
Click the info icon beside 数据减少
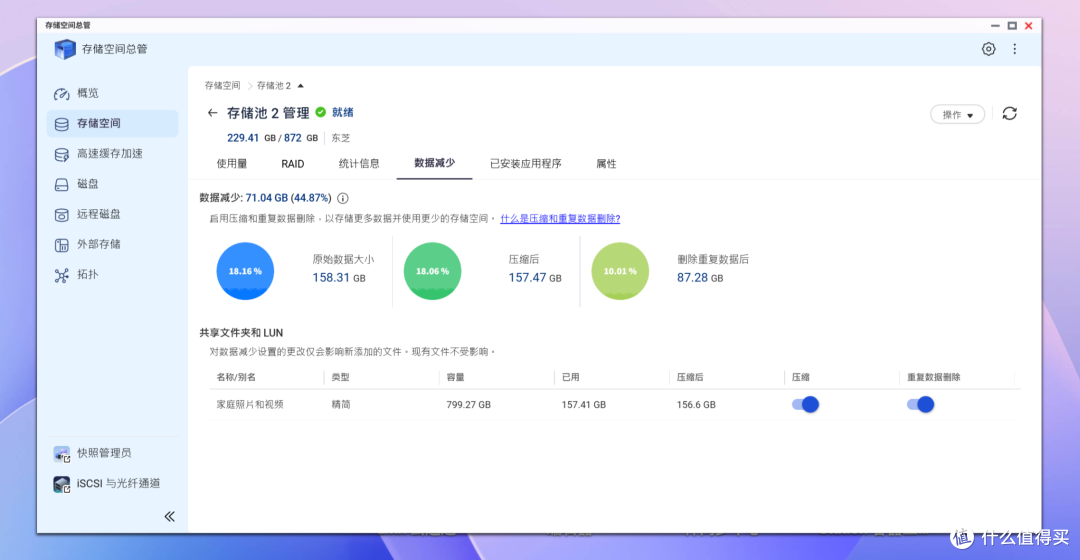342,198
